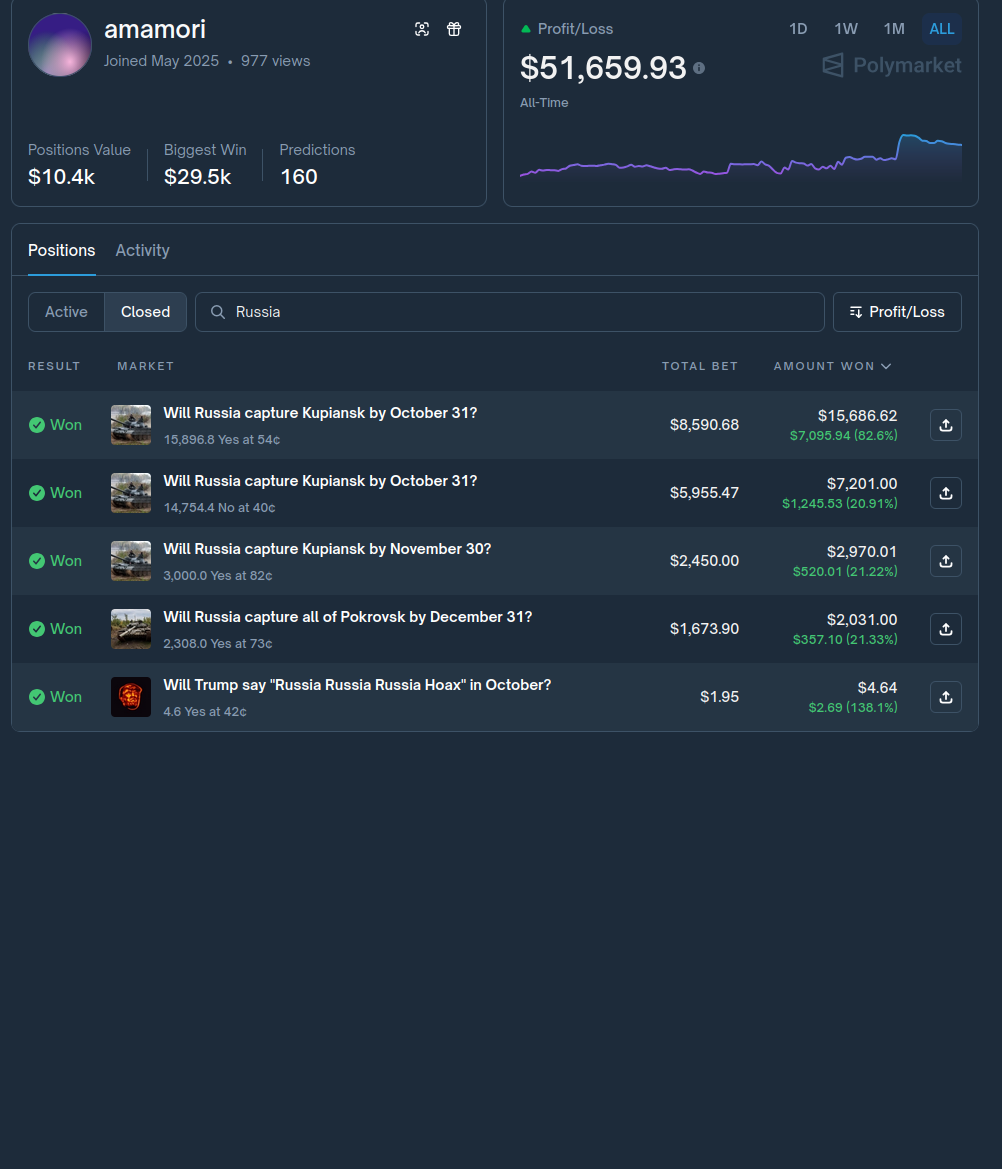Image resolution: width=1002 pixels, height=1169 pixels.
Task: Sort by the Amount Won column chevron
Action: click(x=886, y=366)
